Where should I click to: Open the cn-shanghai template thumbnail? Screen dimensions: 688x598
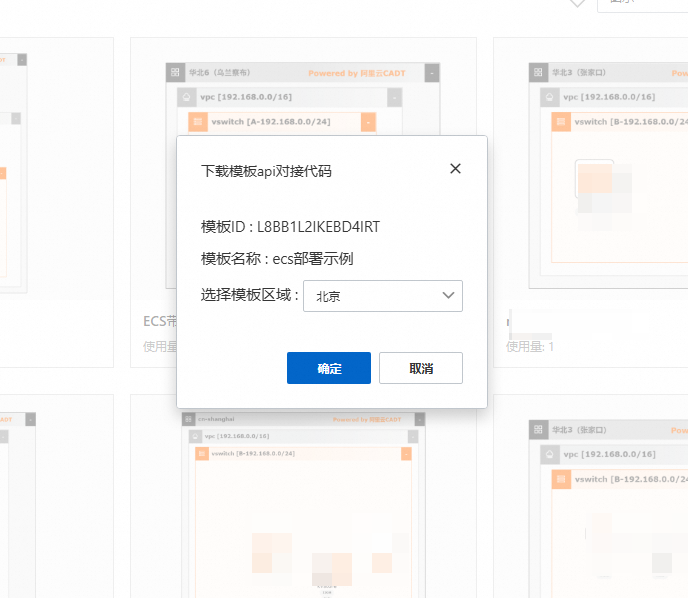pos(304,505)
